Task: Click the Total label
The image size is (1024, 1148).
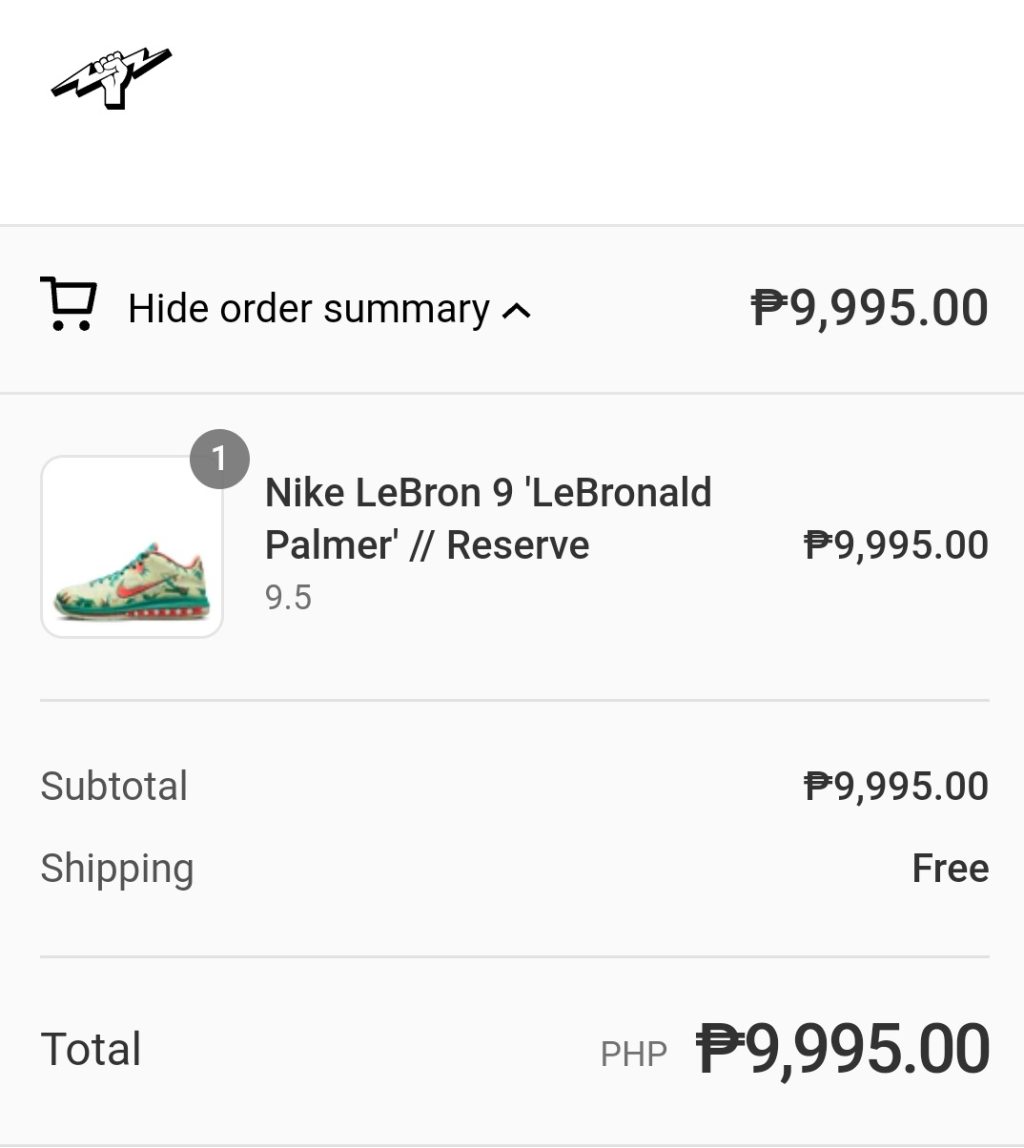Action: pyautogui.click(x=91, y=1049)
